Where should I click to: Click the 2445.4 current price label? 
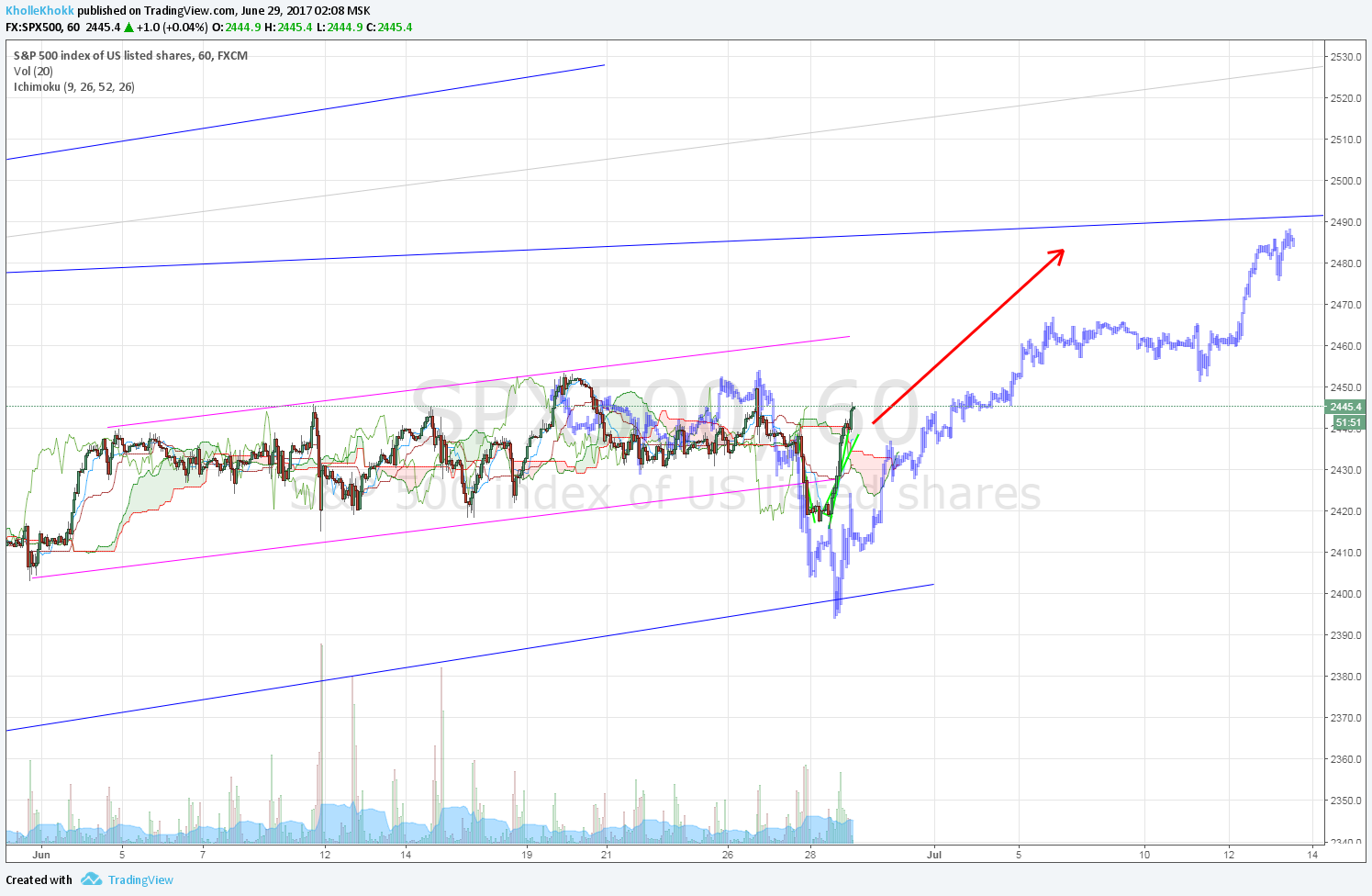coord(1346,407)
